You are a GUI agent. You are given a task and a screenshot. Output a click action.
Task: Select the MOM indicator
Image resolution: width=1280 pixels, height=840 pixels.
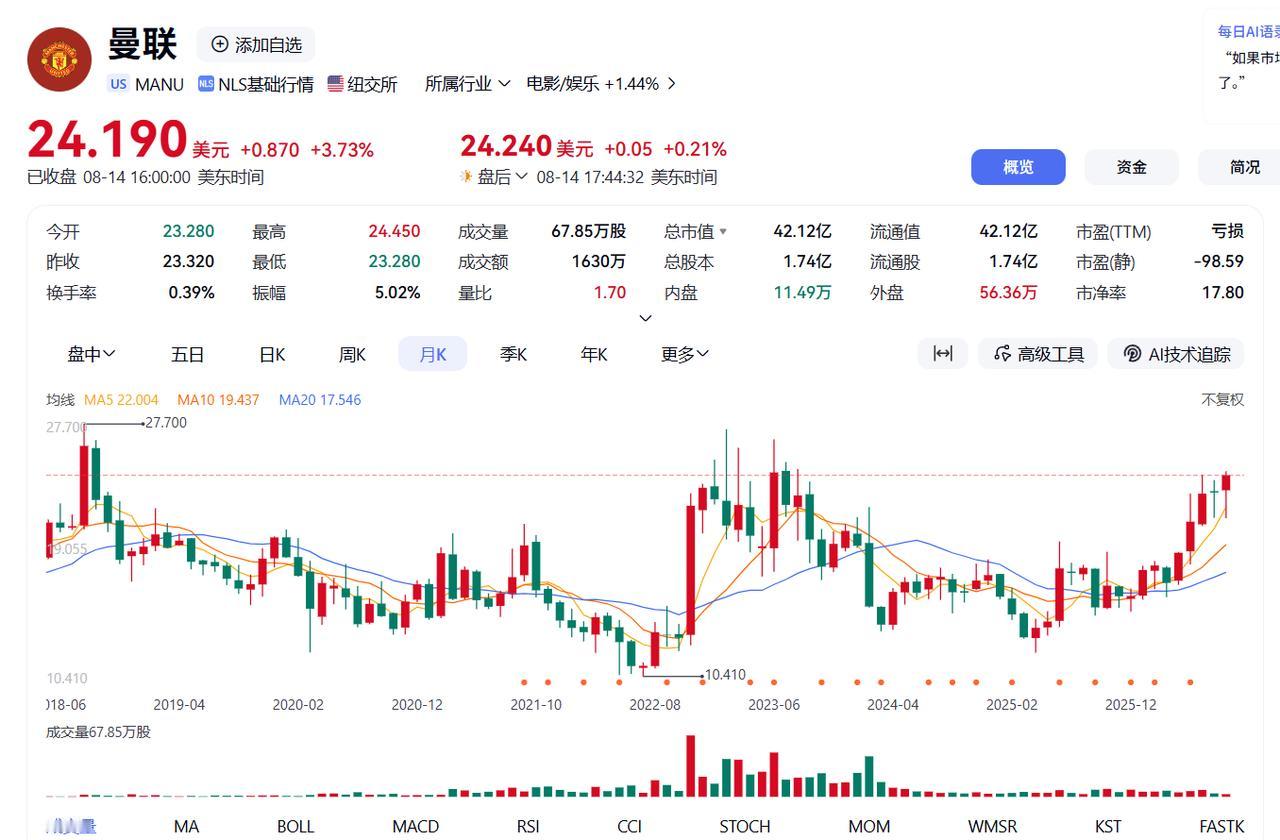click(869, 826)
